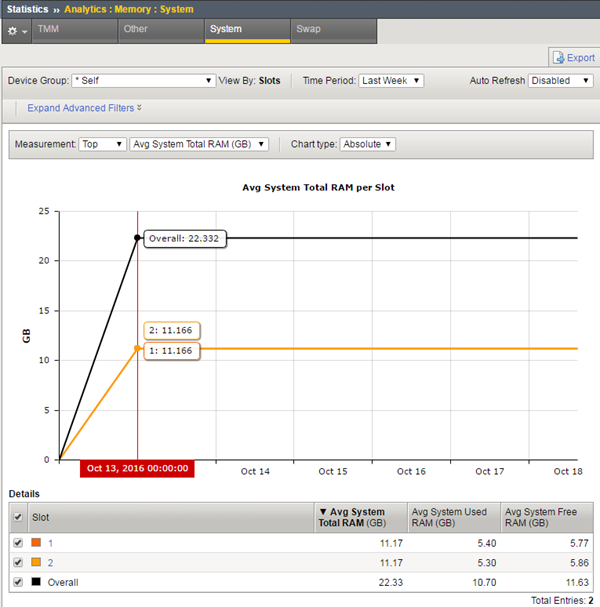Click the sort arrow on Avg System Total RAM

click(x=321, y=512)
